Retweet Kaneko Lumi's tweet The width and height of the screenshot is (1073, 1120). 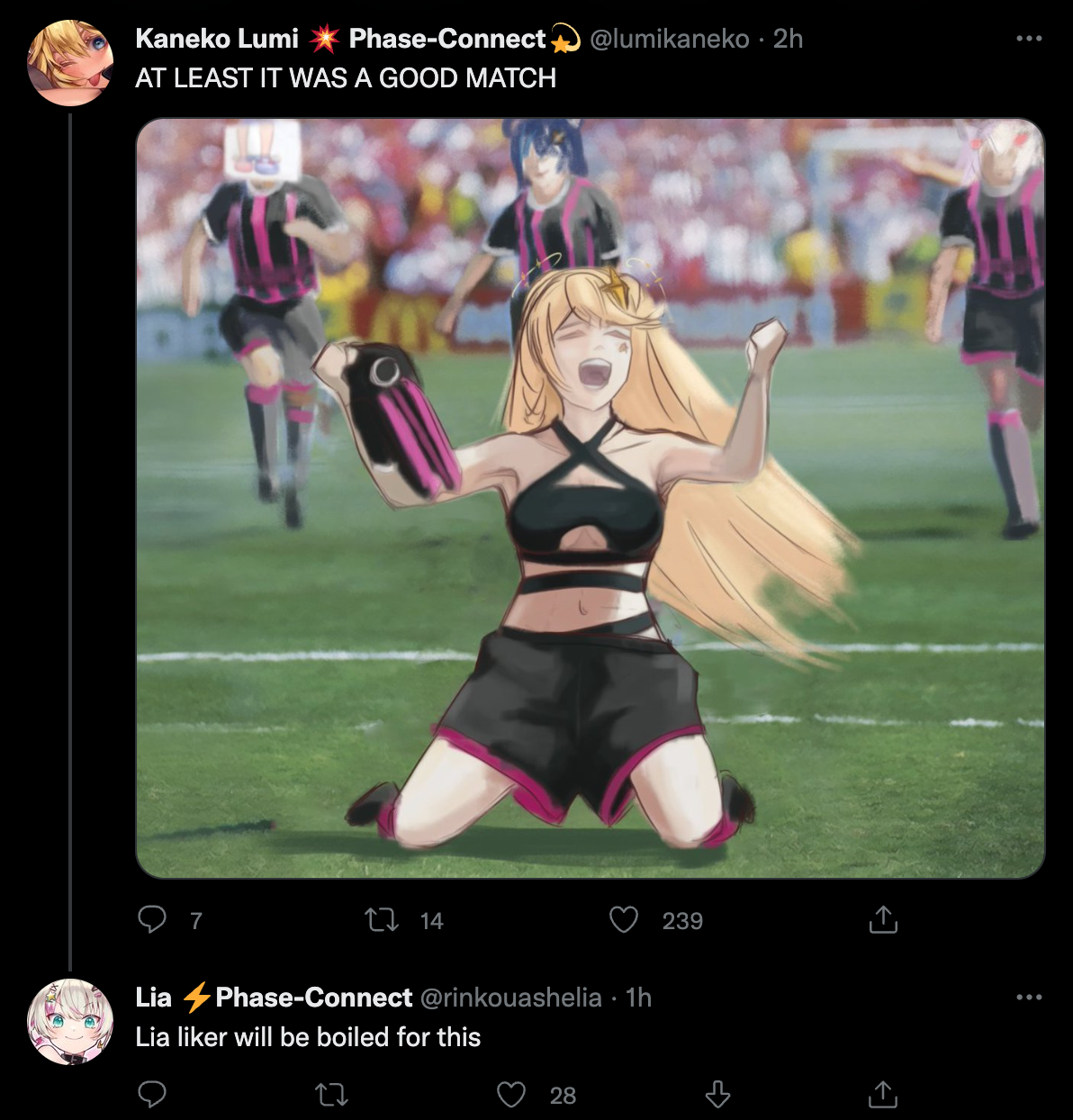click(x=382, y=919)
